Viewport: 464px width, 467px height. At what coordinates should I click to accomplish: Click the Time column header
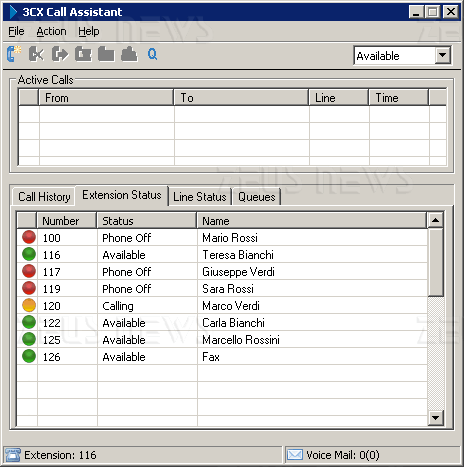(x=399, y=98)
